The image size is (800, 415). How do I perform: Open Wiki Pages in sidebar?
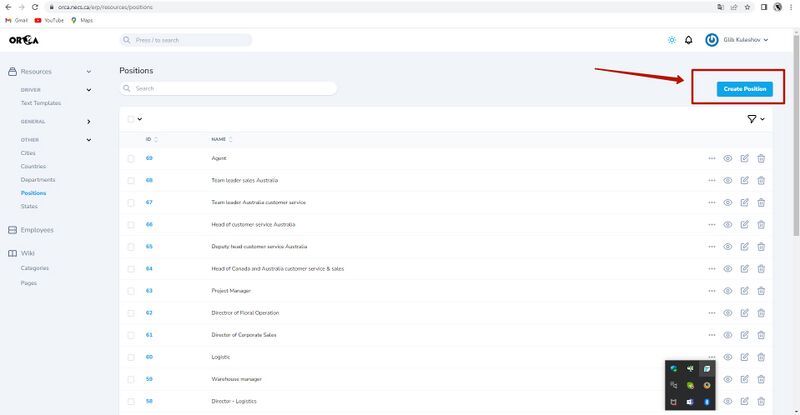[29, 283]
